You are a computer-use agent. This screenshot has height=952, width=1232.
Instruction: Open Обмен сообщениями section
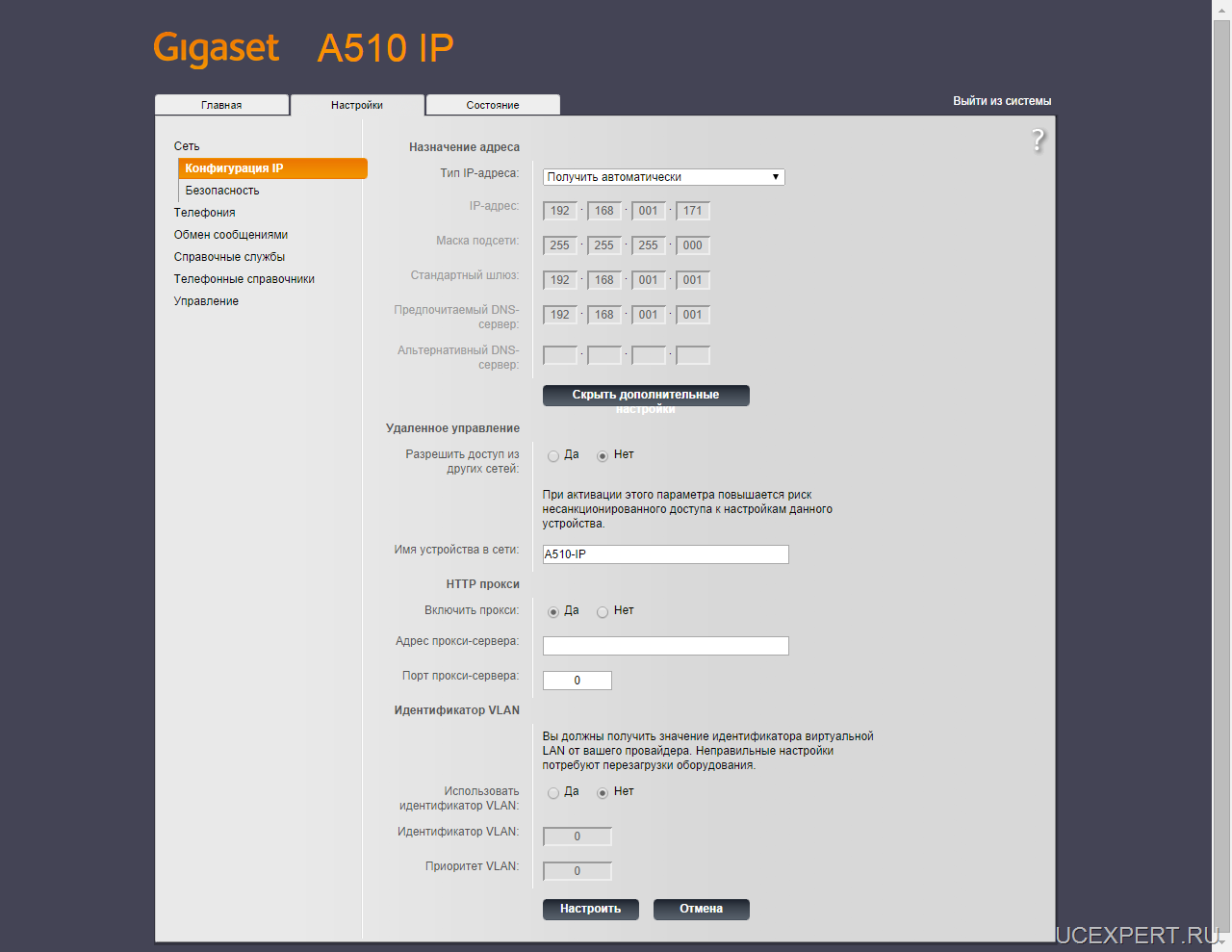(231, 235)
